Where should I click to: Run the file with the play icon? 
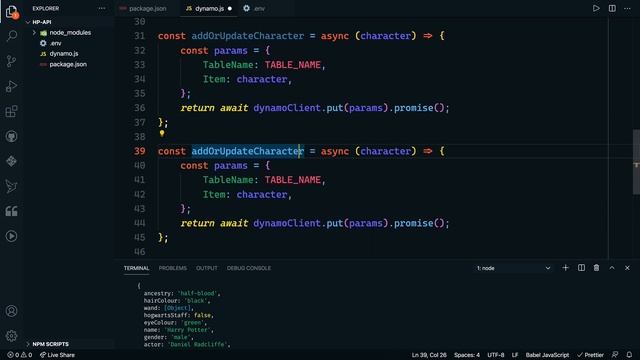coord(596,8)
